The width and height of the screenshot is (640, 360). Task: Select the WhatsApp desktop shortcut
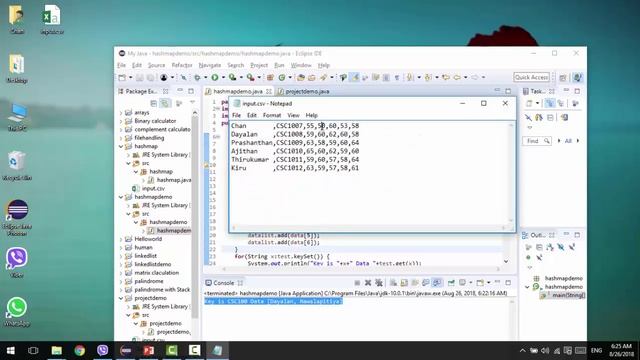(17, 311)
